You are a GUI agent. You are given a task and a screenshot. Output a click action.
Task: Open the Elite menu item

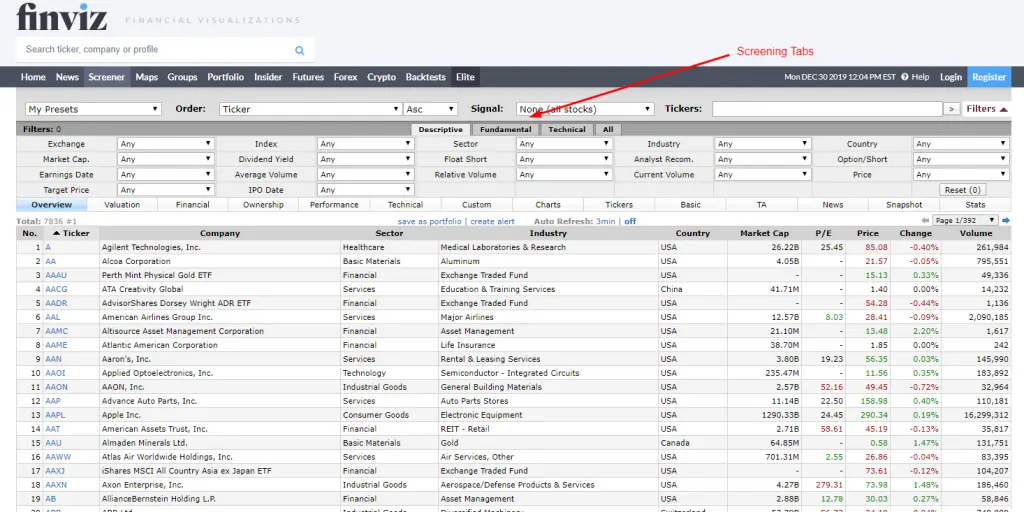tap(465, 77)
